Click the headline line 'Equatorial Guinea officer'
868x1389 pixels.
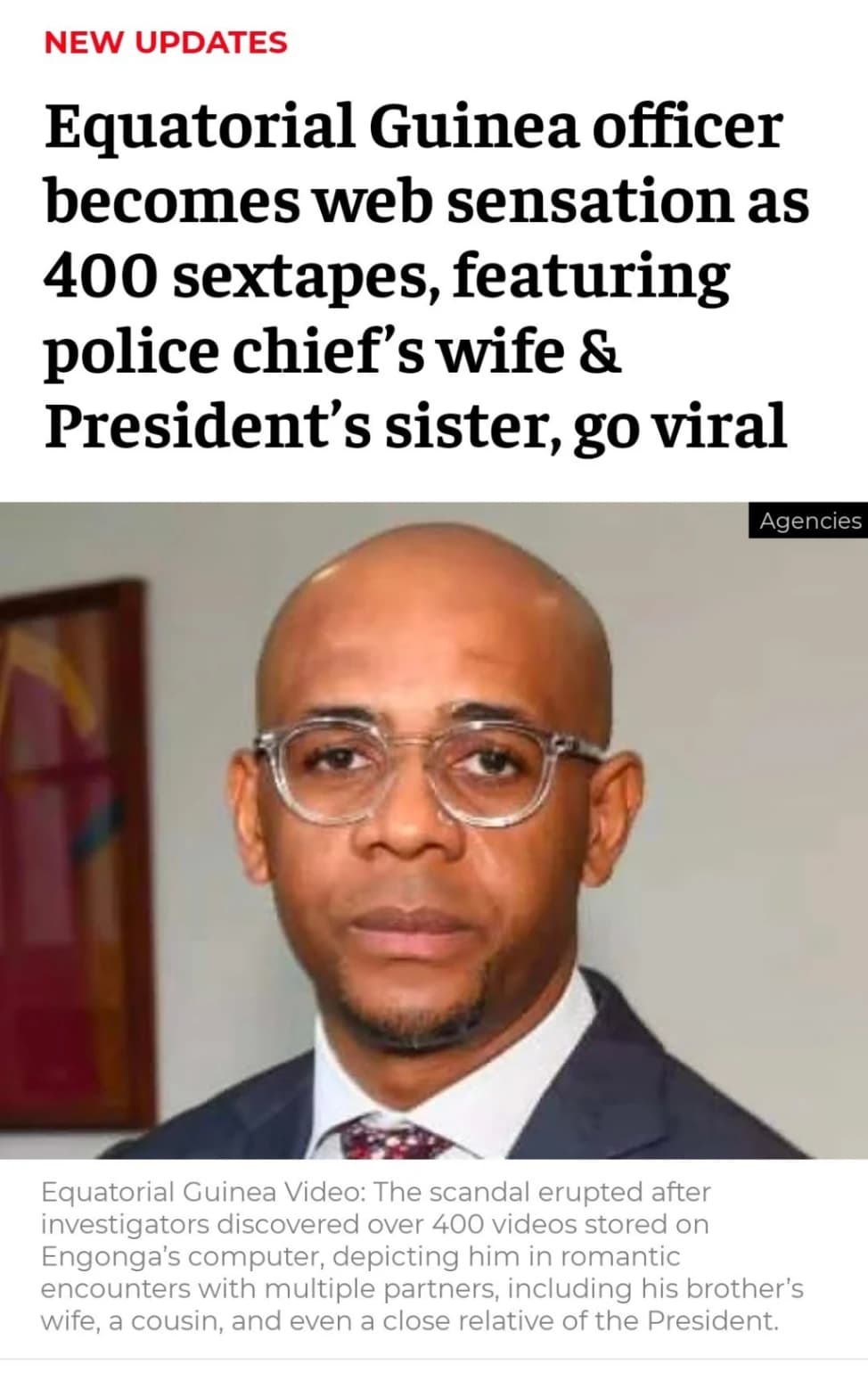[x=414, y=127]
